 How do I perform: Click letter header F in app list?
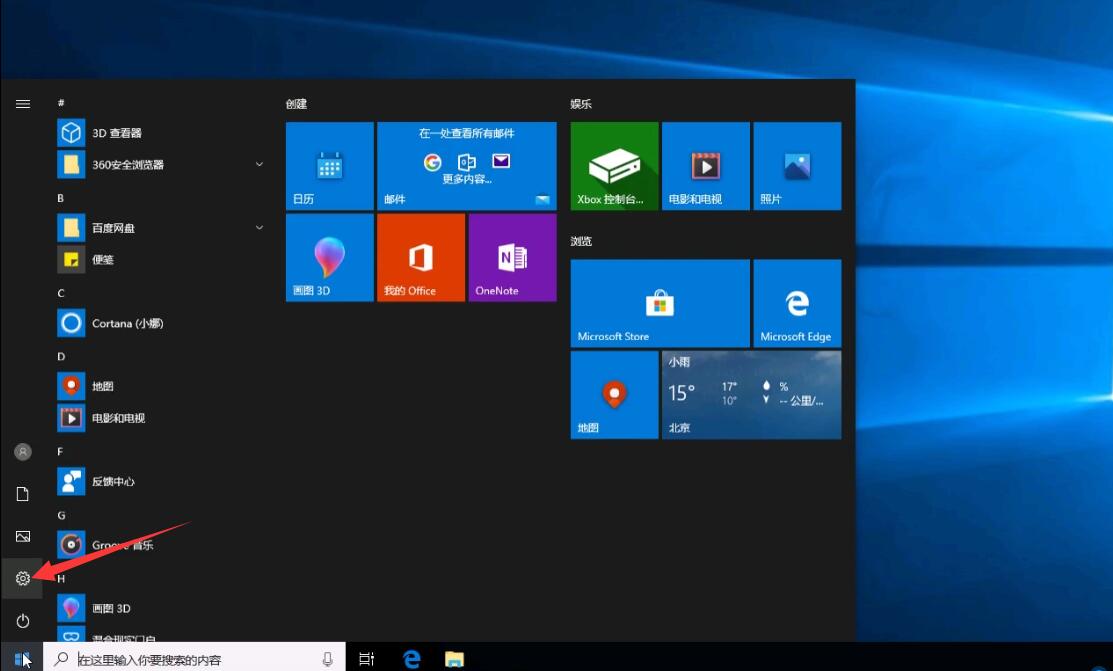click(x=60, y=452)
